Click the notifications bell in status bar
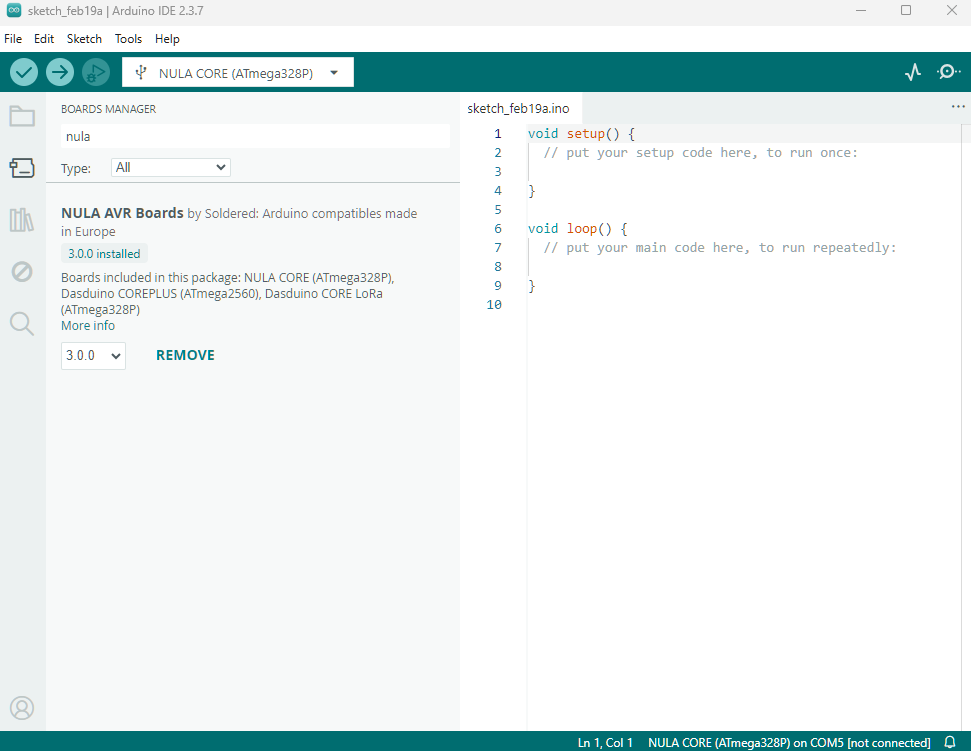The width and height of the screenshot is (971, 751). pos(949,742)
